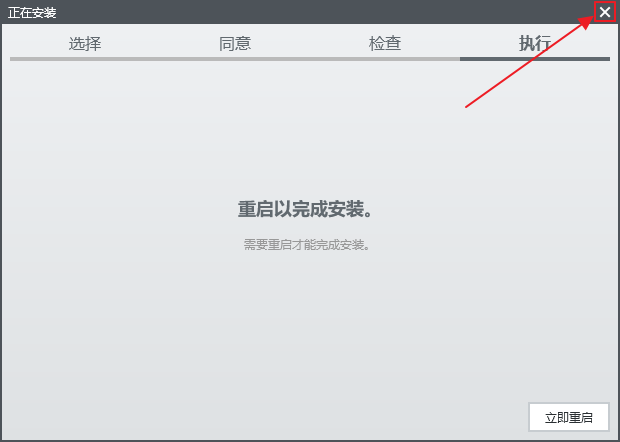Click the 正在安装 window title

click(x=32, y=13)
